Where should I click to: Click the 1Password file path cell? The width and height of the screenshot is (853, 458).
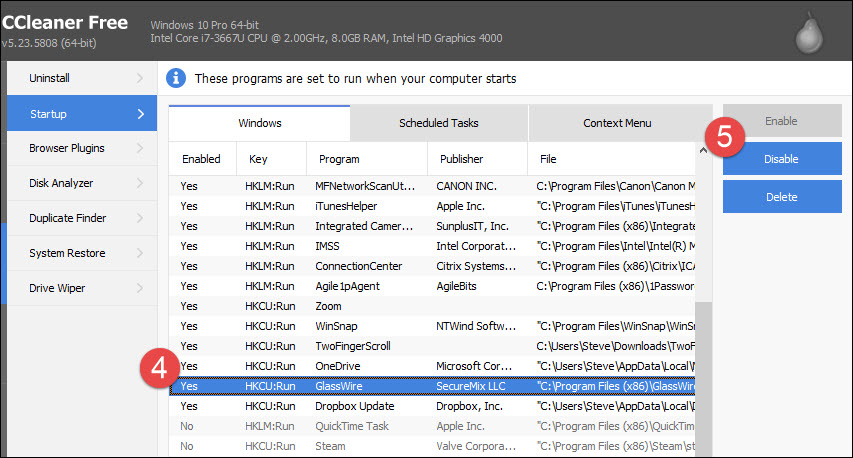click(x=615, y=286)
